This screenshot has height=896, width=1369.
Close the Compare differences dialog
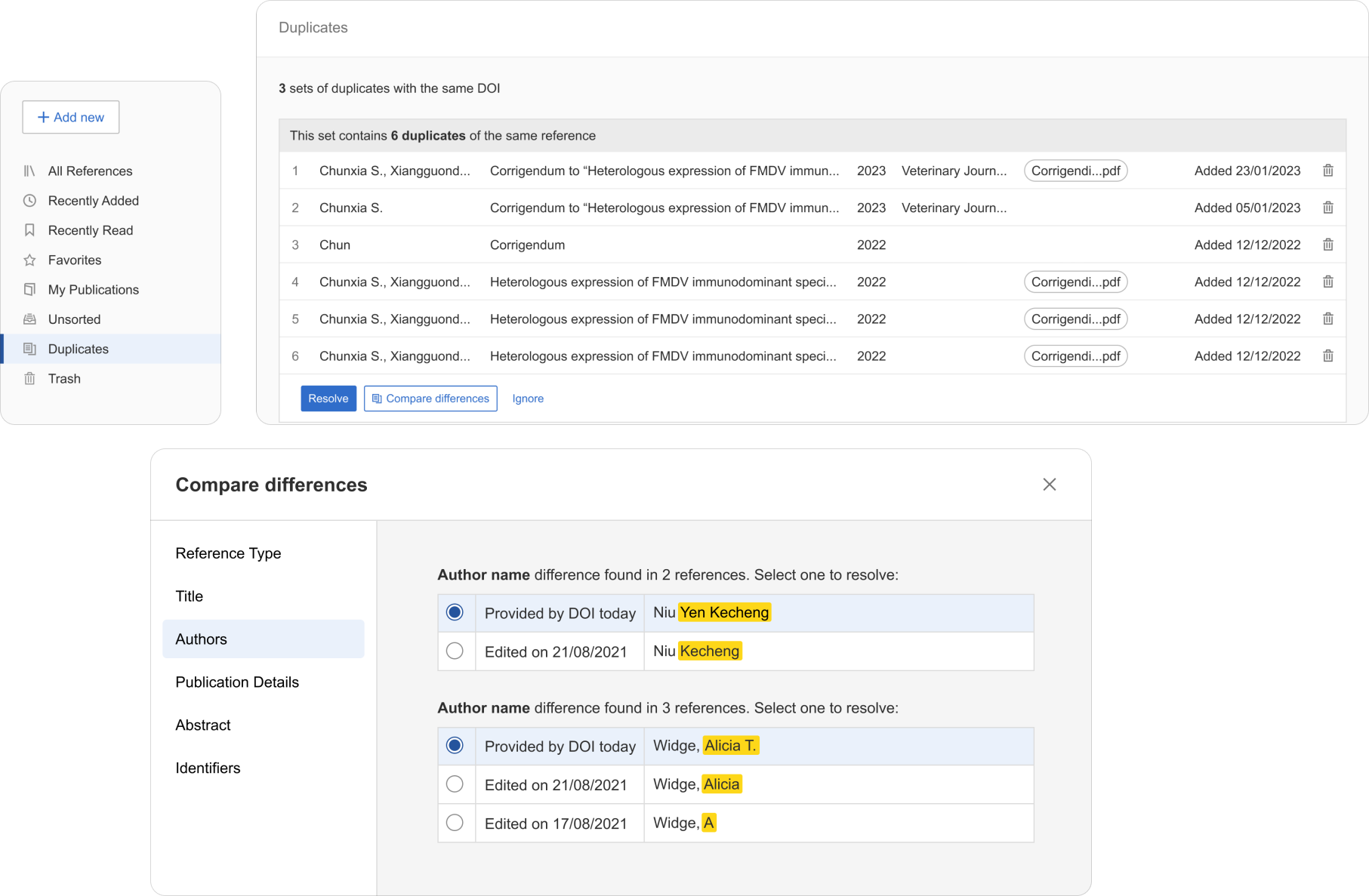(x=1049, y=485)
